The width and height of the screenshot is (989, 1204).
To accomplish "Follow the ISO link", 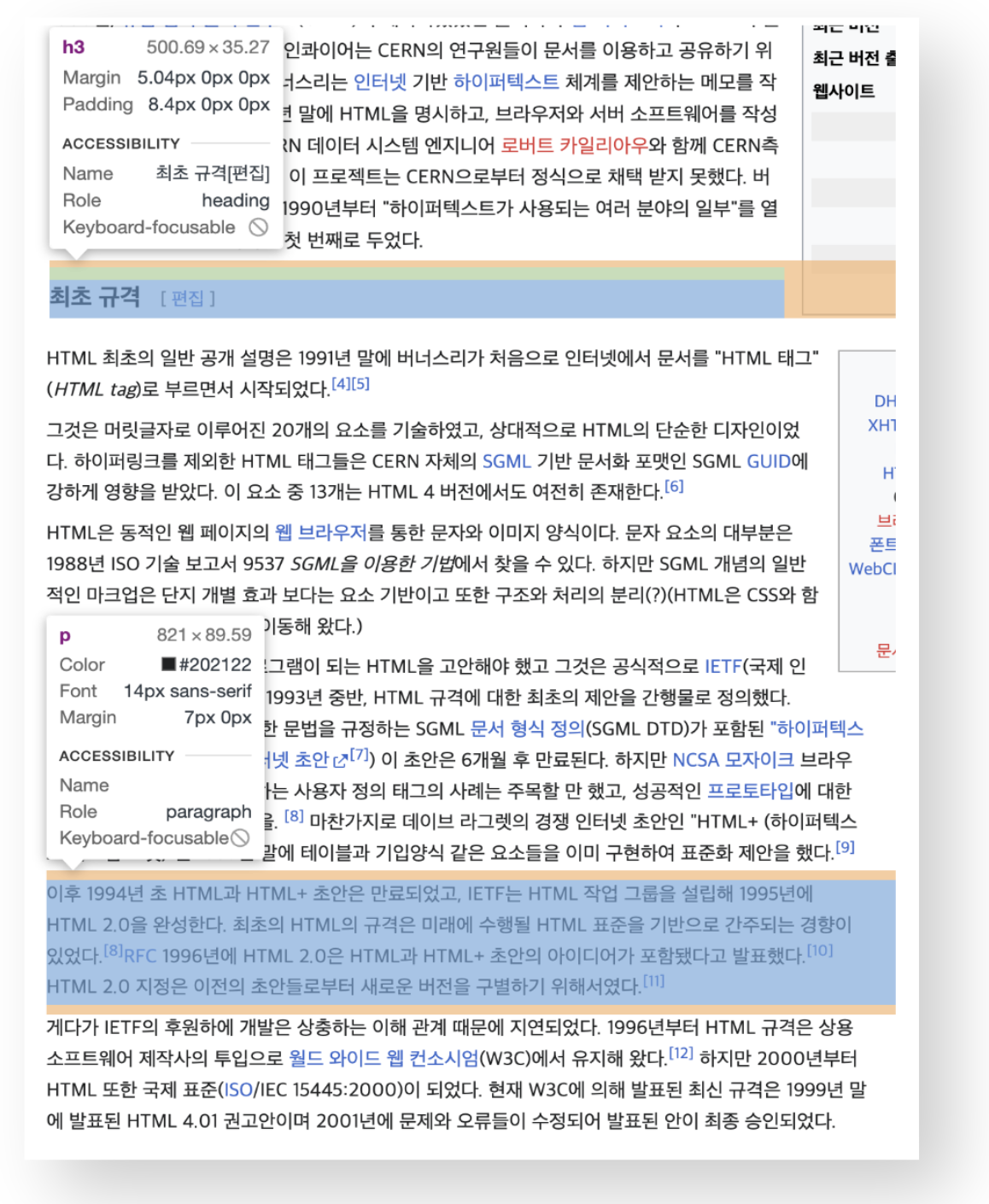I will 238,1090.
